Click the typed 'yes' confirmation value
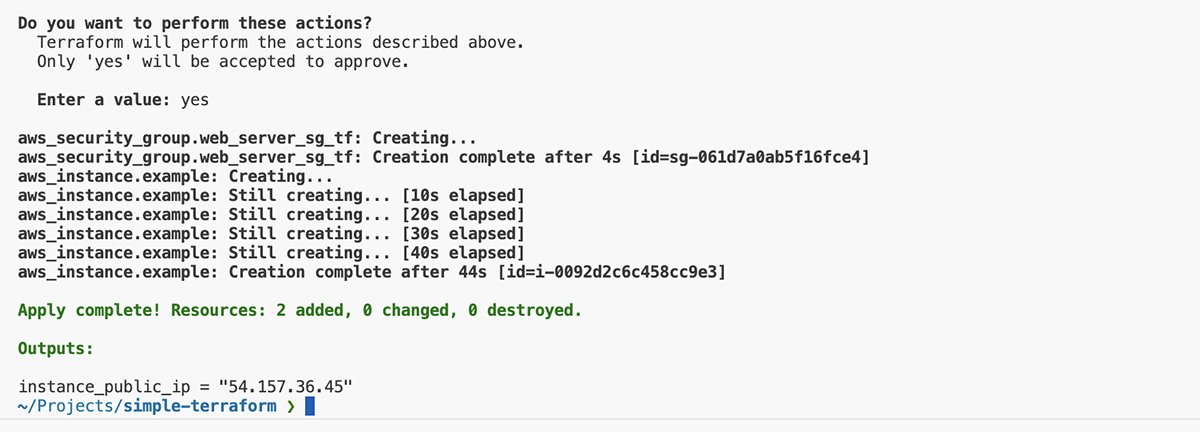Viewport: 1200px width, 432px height. [x=194, y=100]
